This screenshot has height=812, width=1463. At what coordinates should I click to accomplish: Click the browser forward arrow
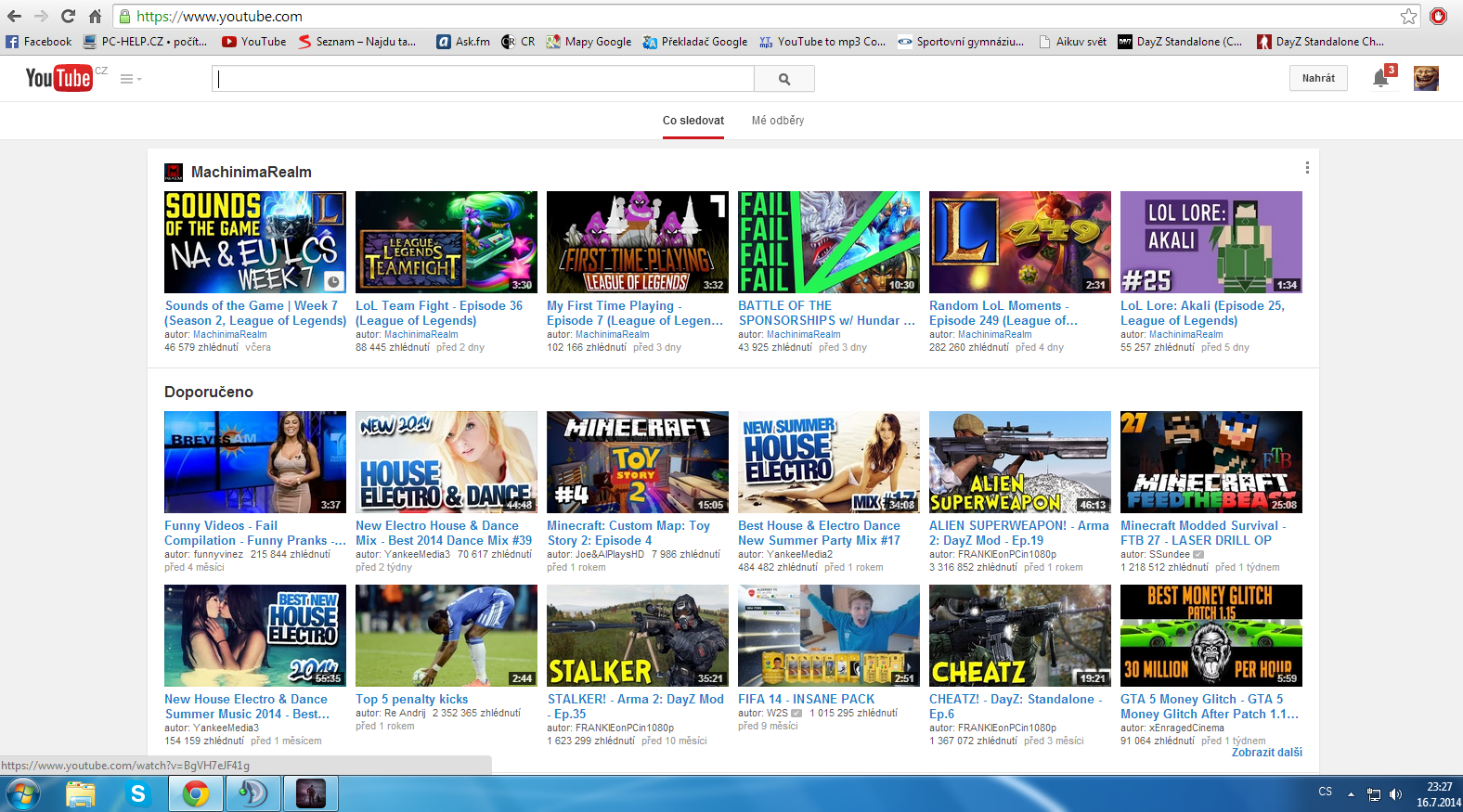[41, 16]
